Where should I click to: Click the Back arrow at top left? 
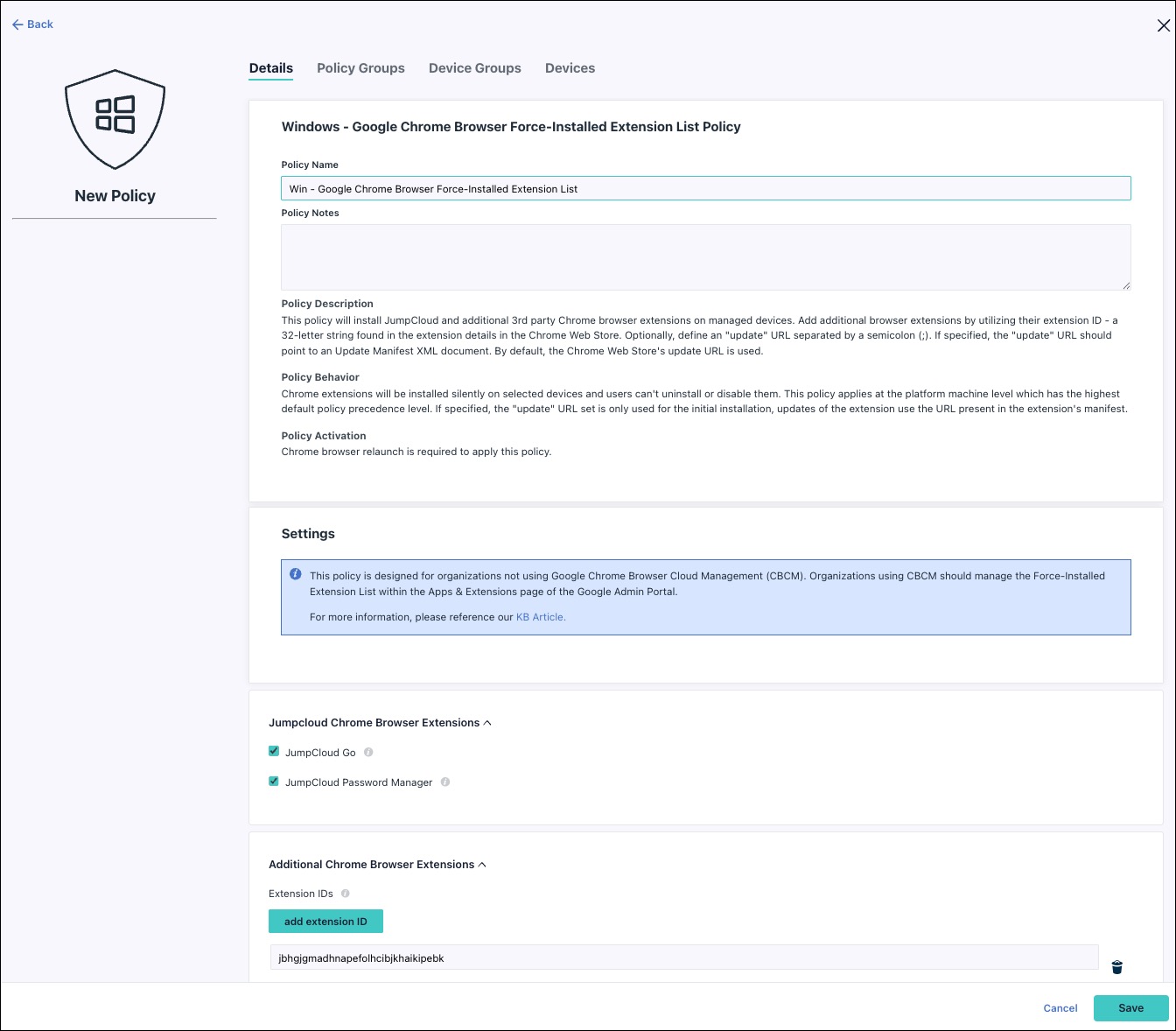coord(32,25)
